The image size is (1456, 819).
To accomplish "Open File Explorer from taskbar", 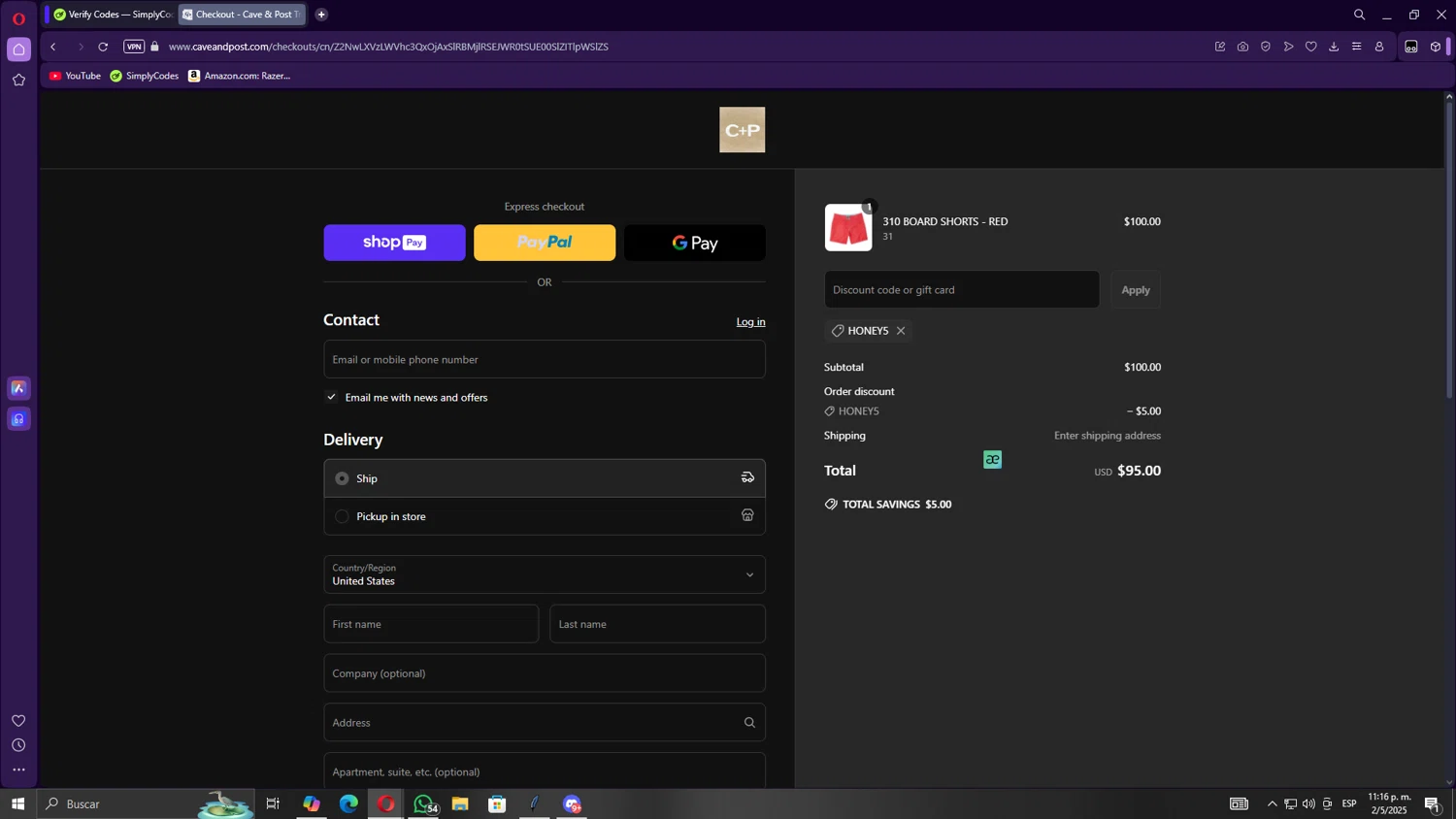I will [x=460, y=803].
